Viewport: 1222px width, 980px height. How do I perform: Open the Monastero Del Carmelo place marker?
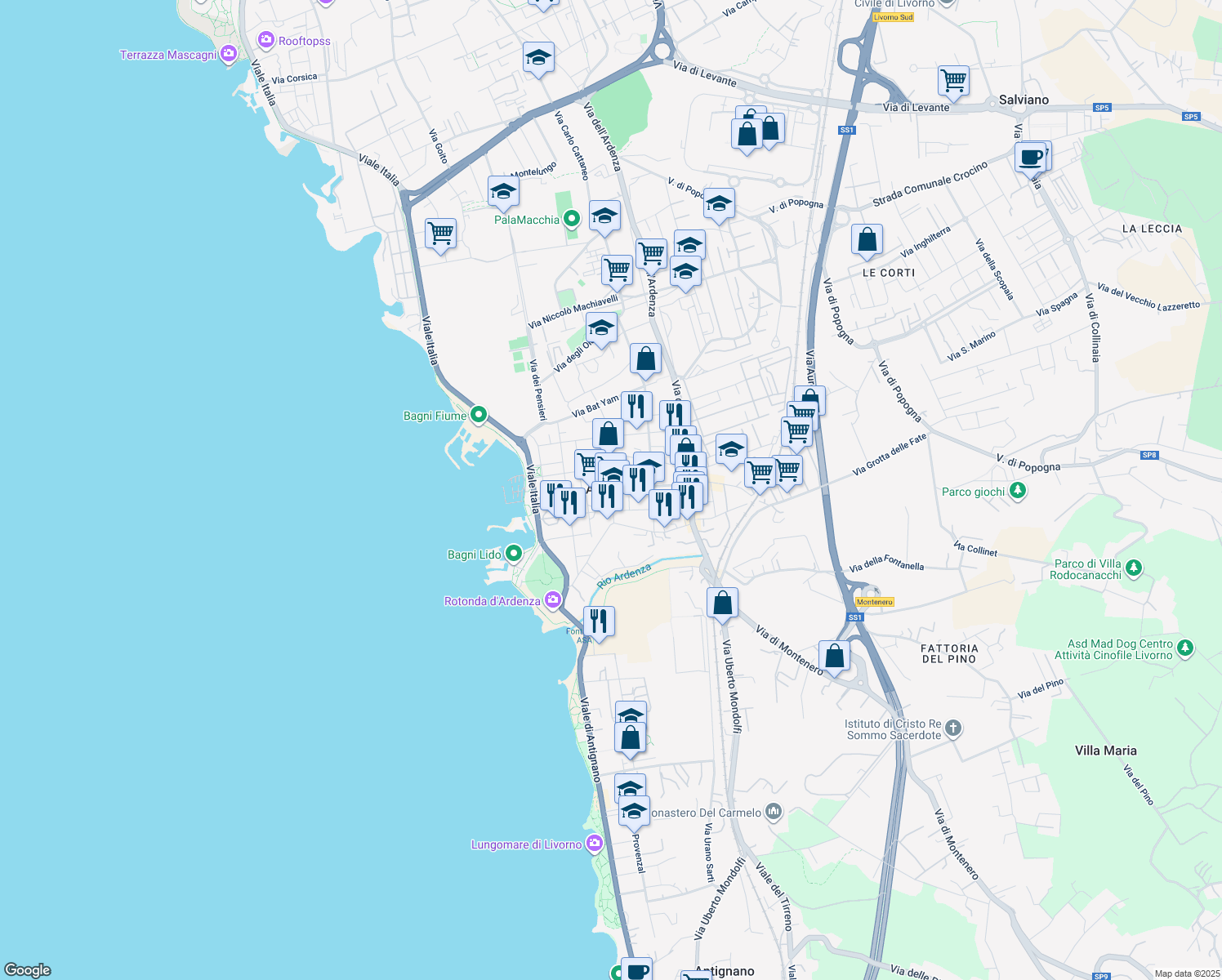(x=774, y=812)
